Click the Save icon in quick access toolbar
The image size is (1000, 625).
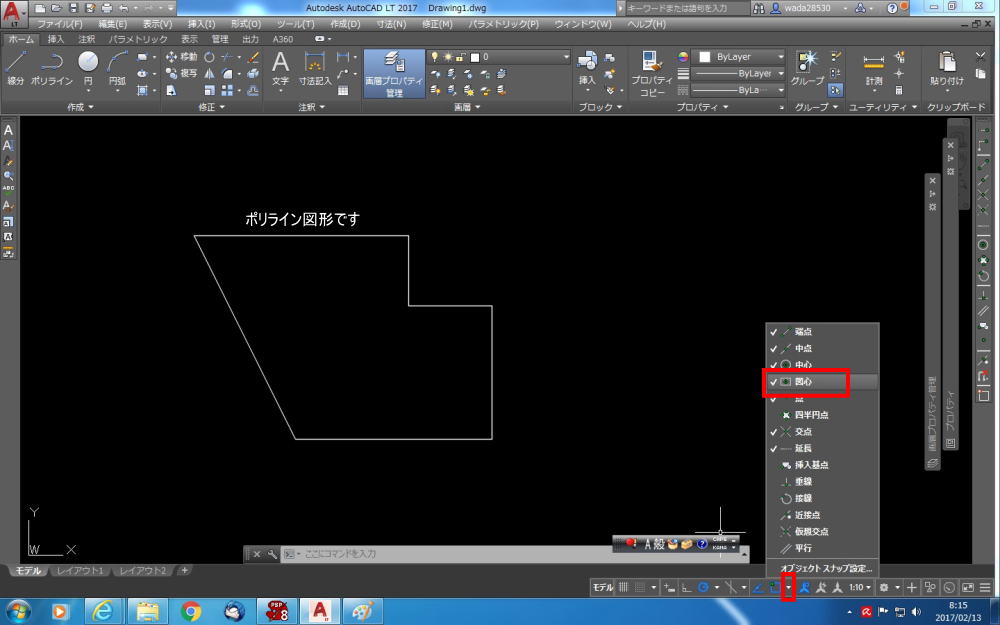tap(73, 8)
